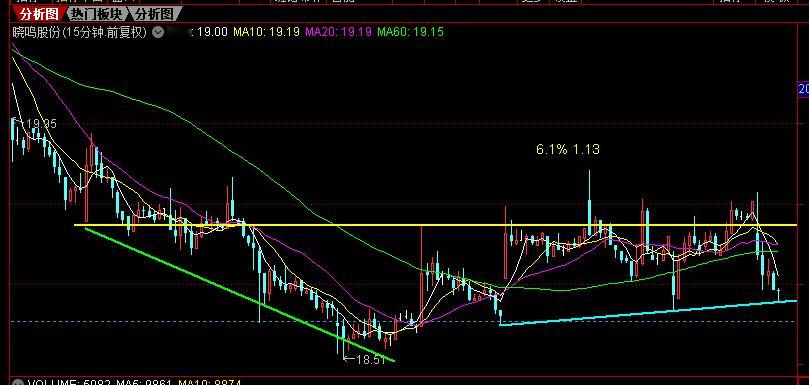Click the 19.00 price value in header
This screenshot has width=809, height=385.
click(x=212, y=32)
